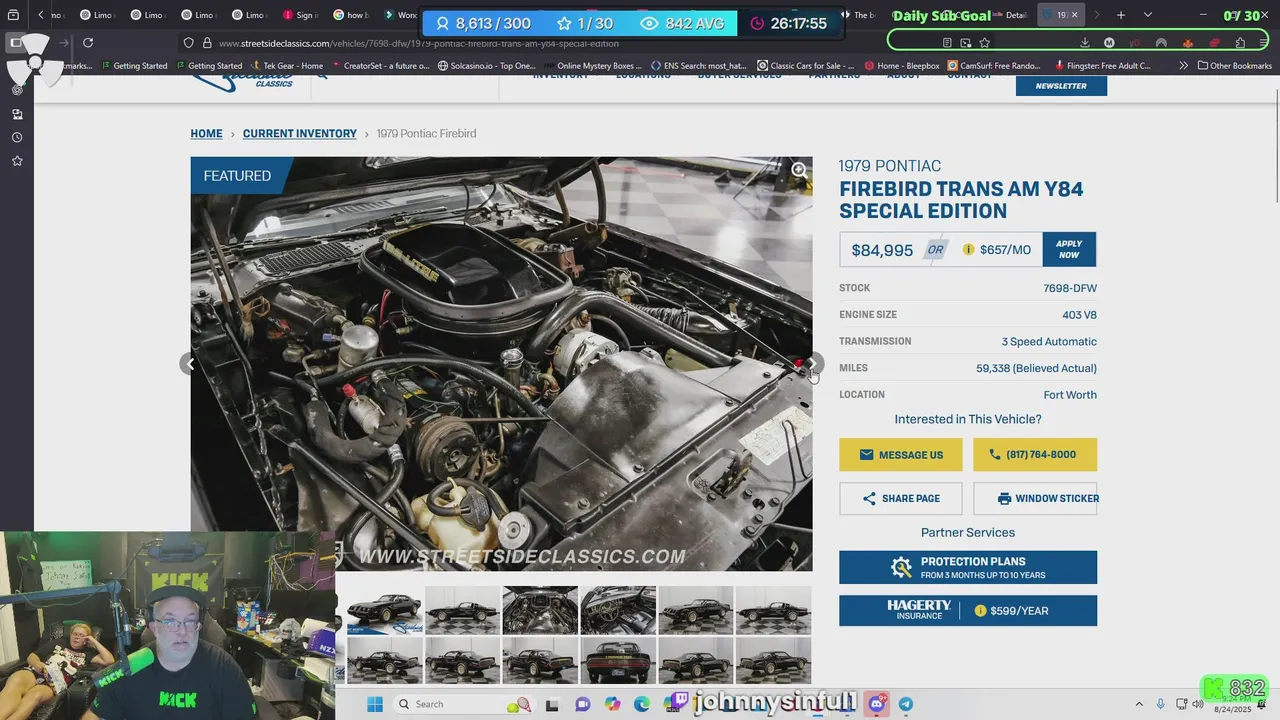Open Telegram from the taskbar
This screenshot has height=720, width=1280.
[905, 704]
